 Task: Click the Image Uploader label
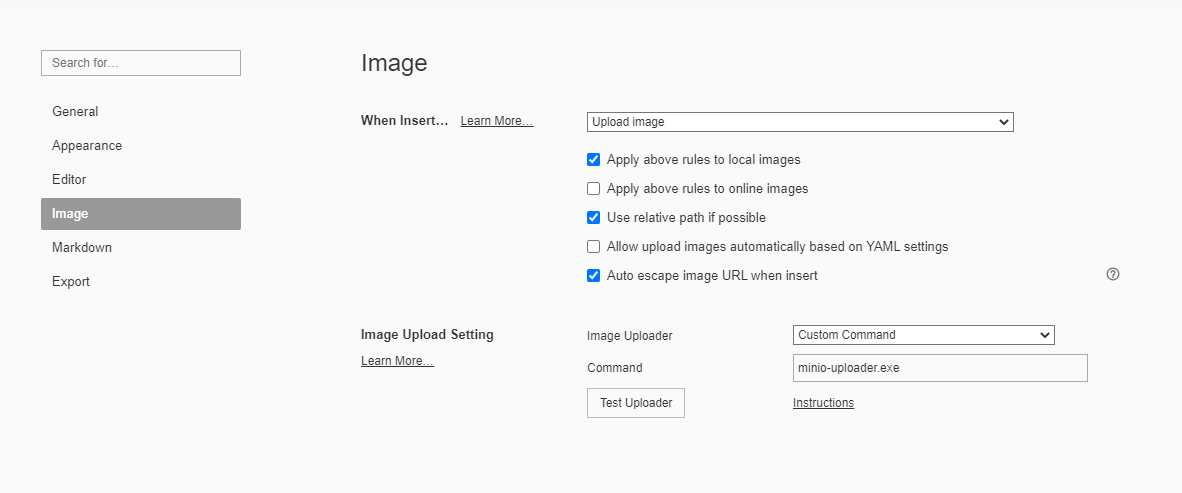[x=629, y=335]
